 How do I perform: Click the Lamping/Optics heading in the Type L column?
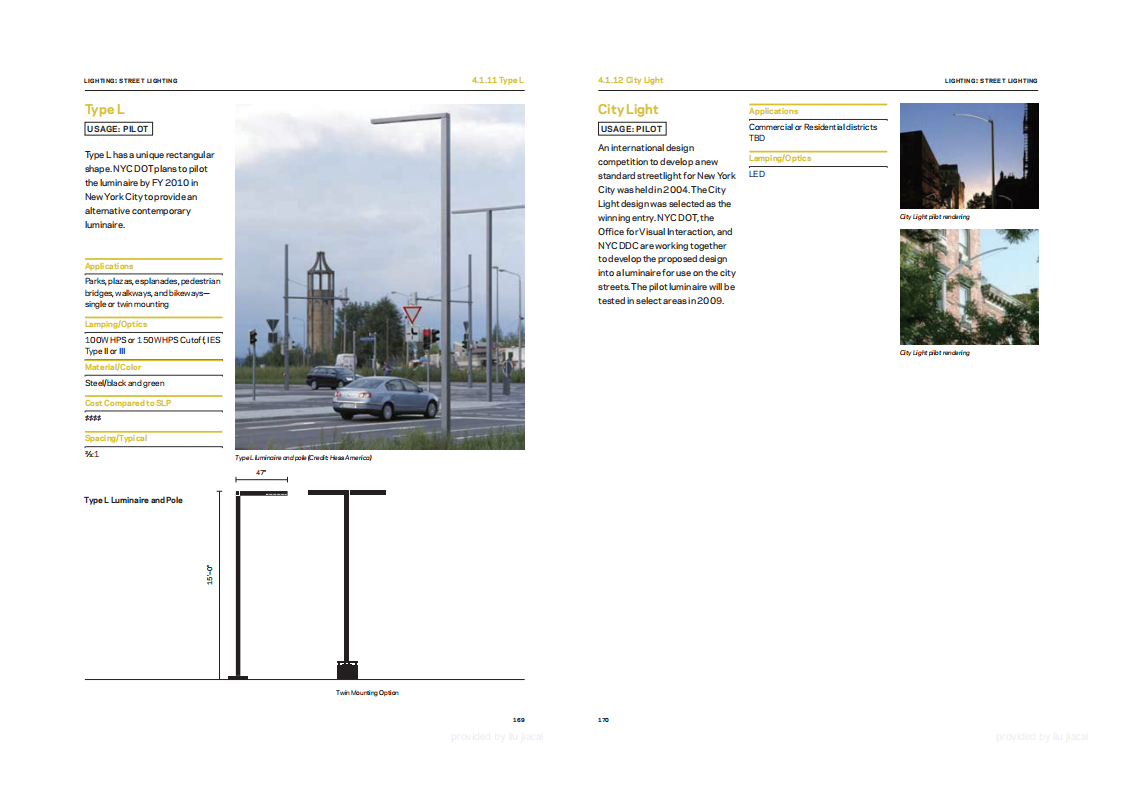[116, 324]
